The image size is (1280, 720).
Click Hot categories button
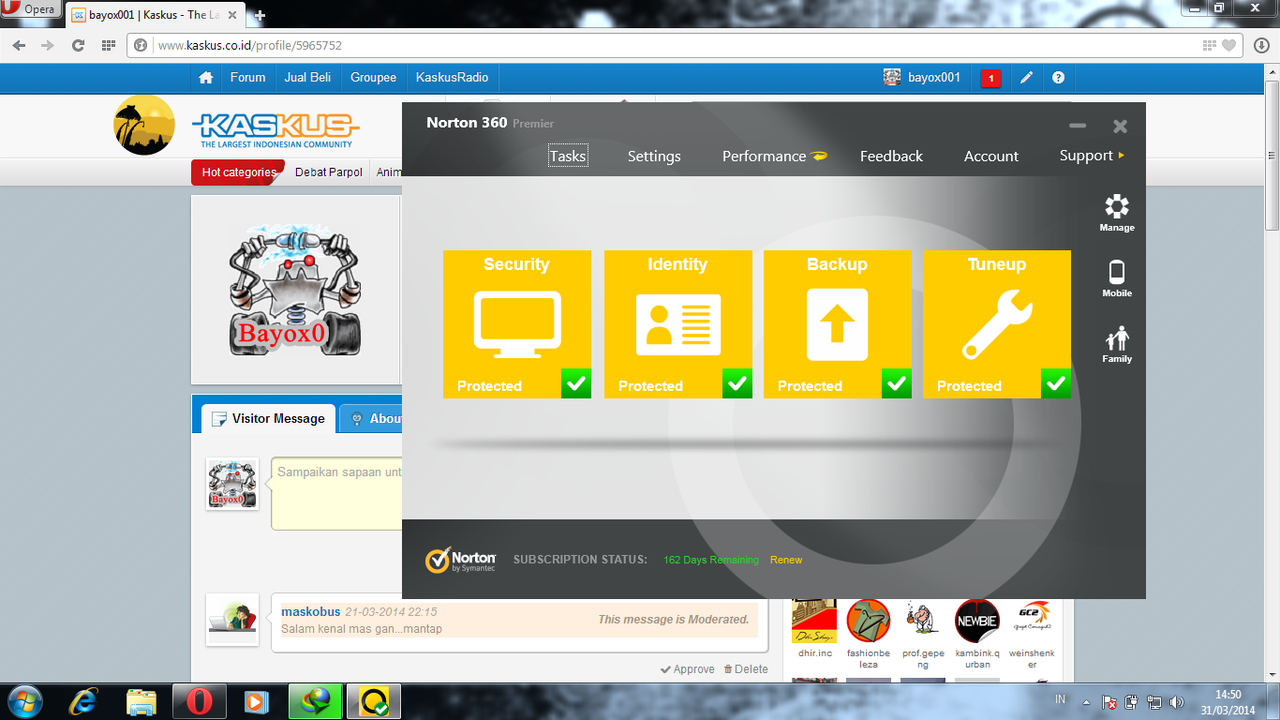pyautogui.click(x=238, y=172)
